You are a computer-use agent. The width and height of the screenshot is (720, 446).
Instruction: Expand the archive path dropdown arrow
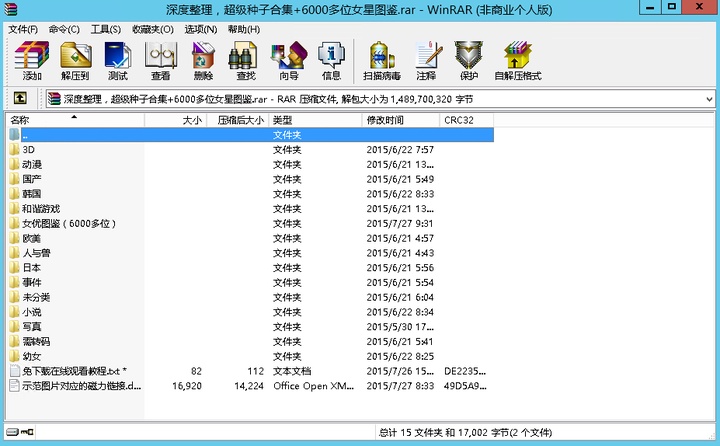point(709,99)
